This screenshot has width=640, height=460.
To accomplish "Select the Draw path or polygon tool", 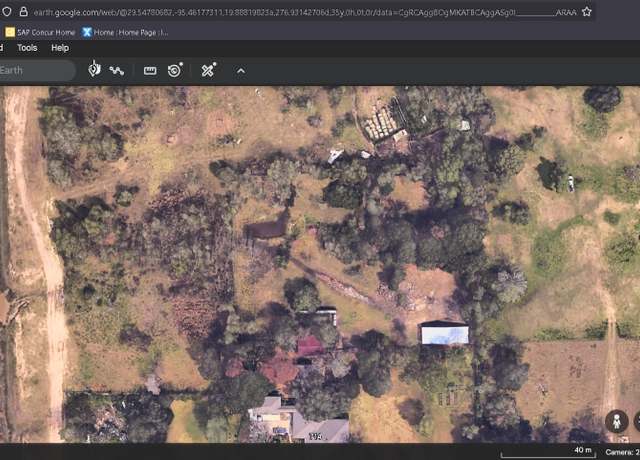I will (117, 71).
